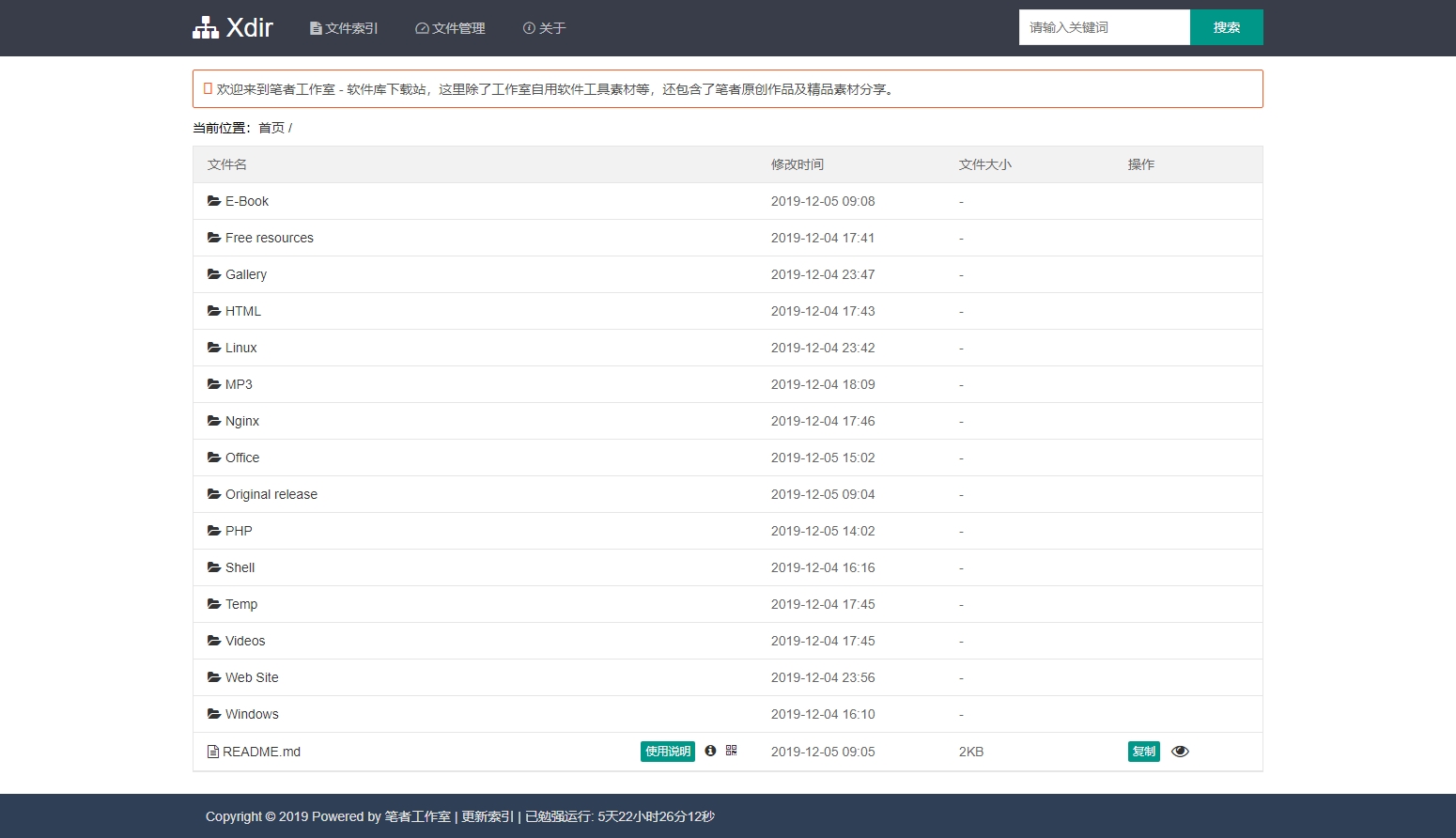Image resolution: width=1456 pixels, height=838 pixels.
Task: Open the PHP folder link
Action: (239, 531)
